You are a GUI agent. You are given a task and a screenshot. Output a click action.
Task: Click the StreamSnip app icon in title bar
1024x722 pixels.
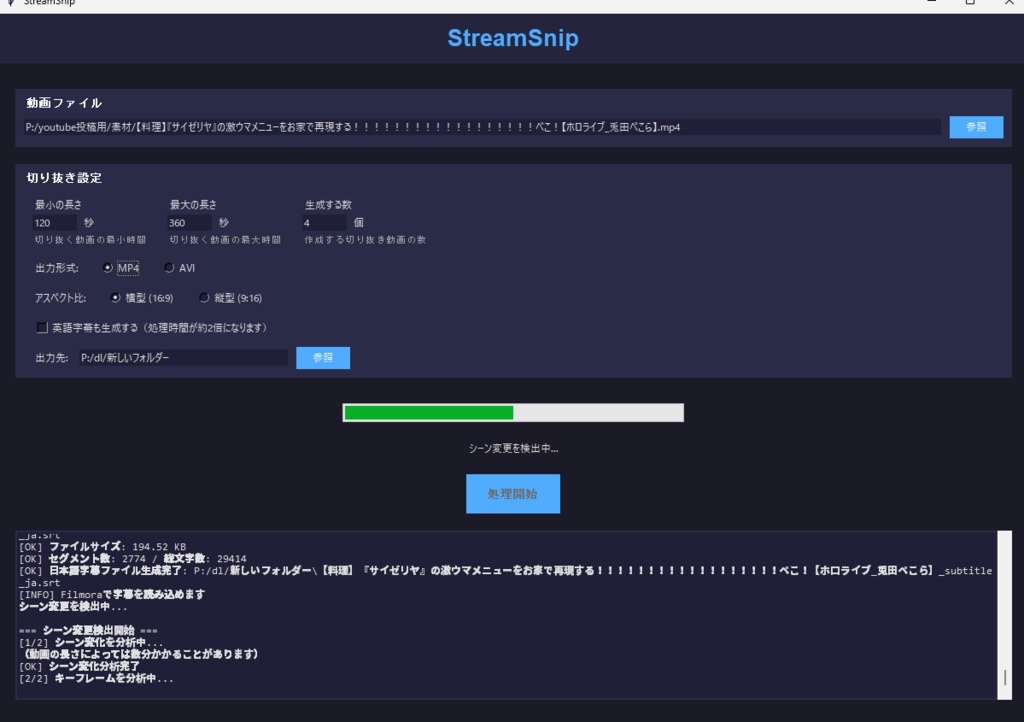pos(8,3)
